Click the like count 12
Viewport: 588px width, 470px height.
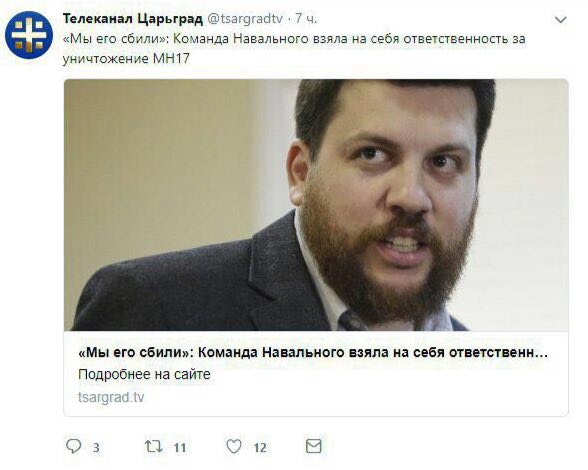tap(260, 447)
